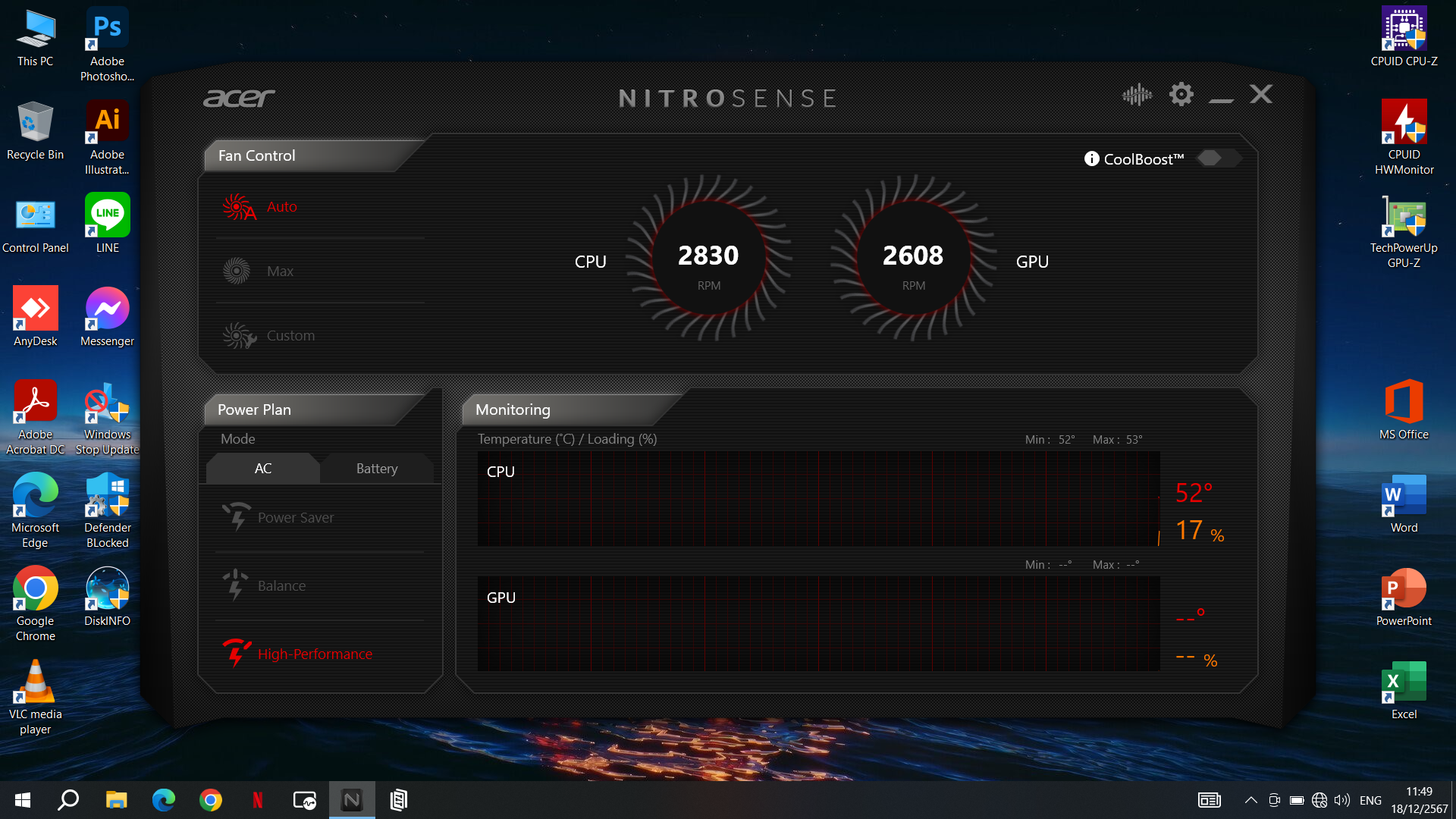The height and width of the screenshot is (819, 1456).
Task: Open Google Chrome from the taskbar
Action: click(211, 800)
